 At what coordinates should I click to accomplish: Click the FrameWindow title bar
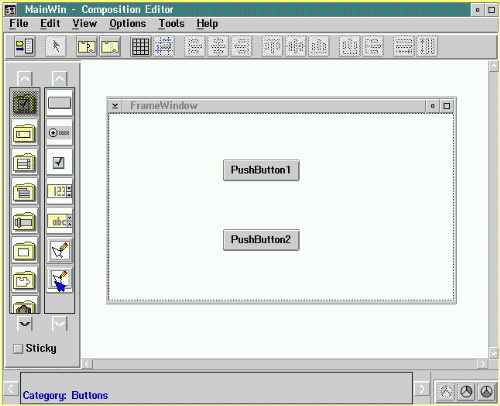coord(273,106)
